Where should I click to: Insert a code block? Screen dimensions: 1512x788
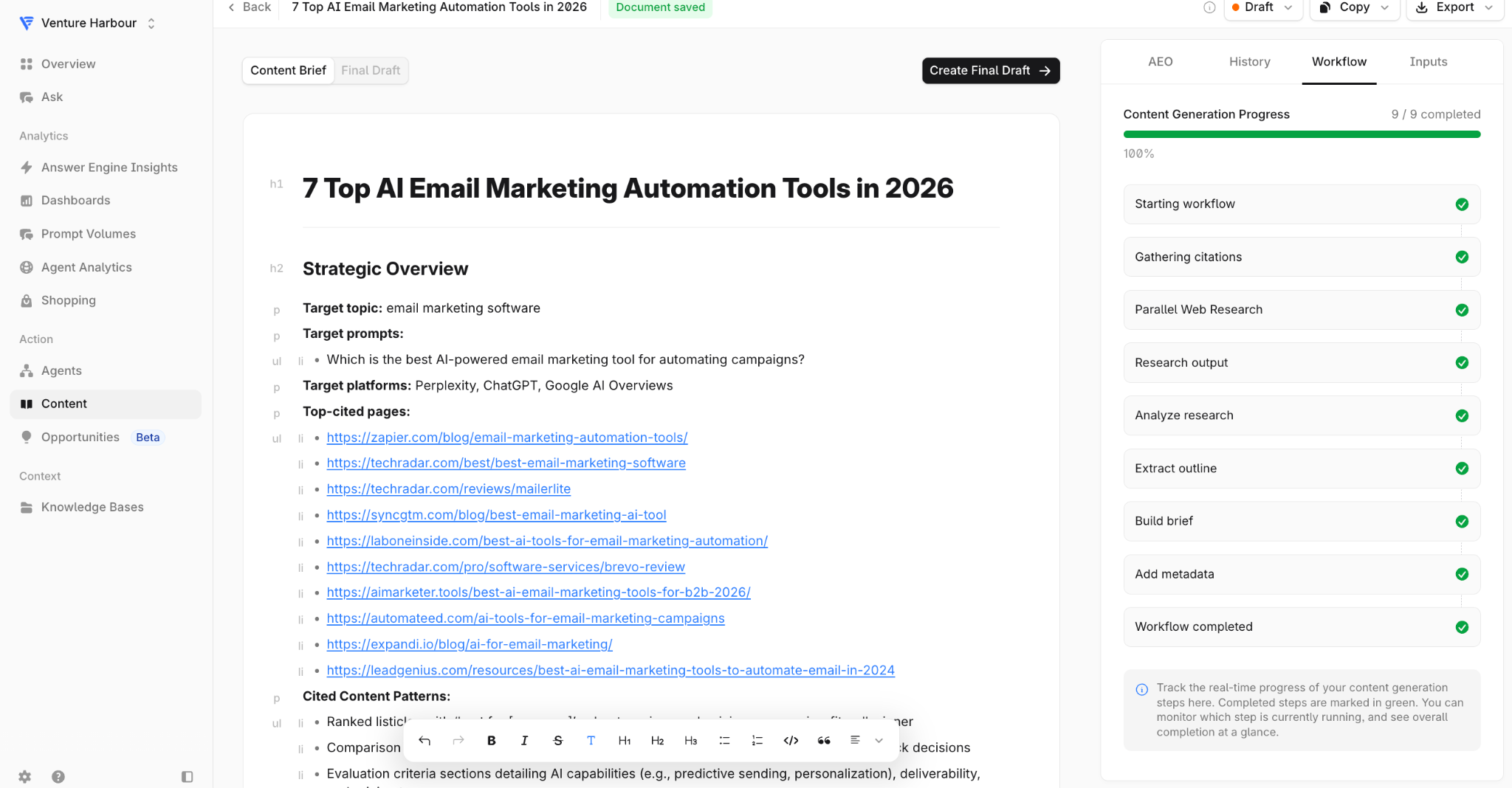(x=791, y=740)
